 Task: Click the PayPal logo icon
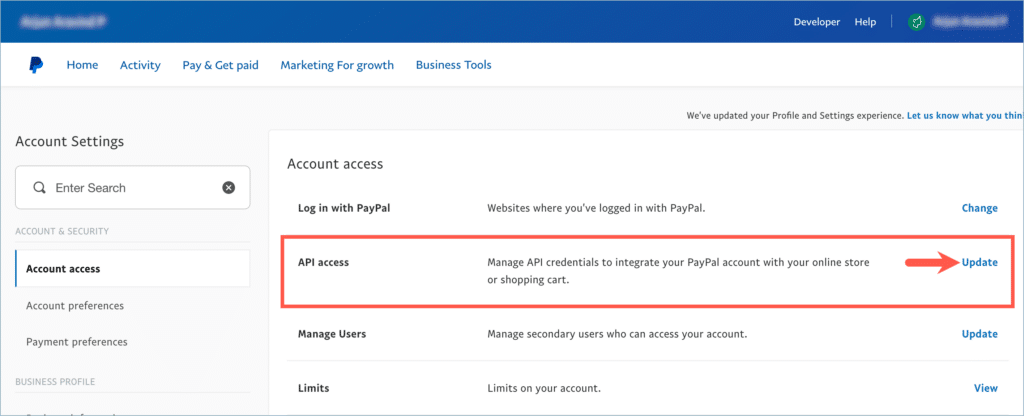[35, 65]
